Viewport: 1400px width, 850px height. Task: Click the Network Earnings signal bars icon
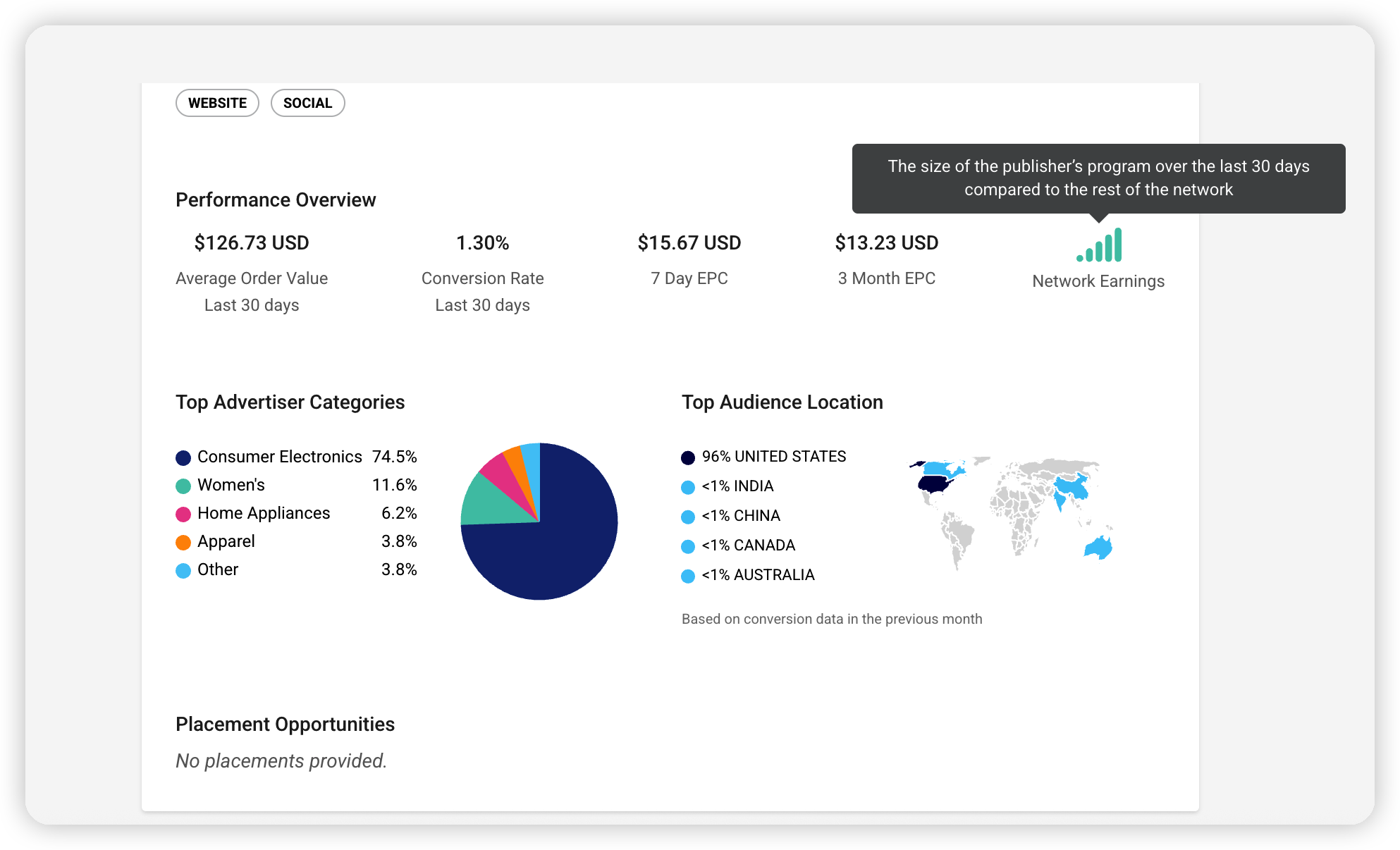coord(1099,245)
